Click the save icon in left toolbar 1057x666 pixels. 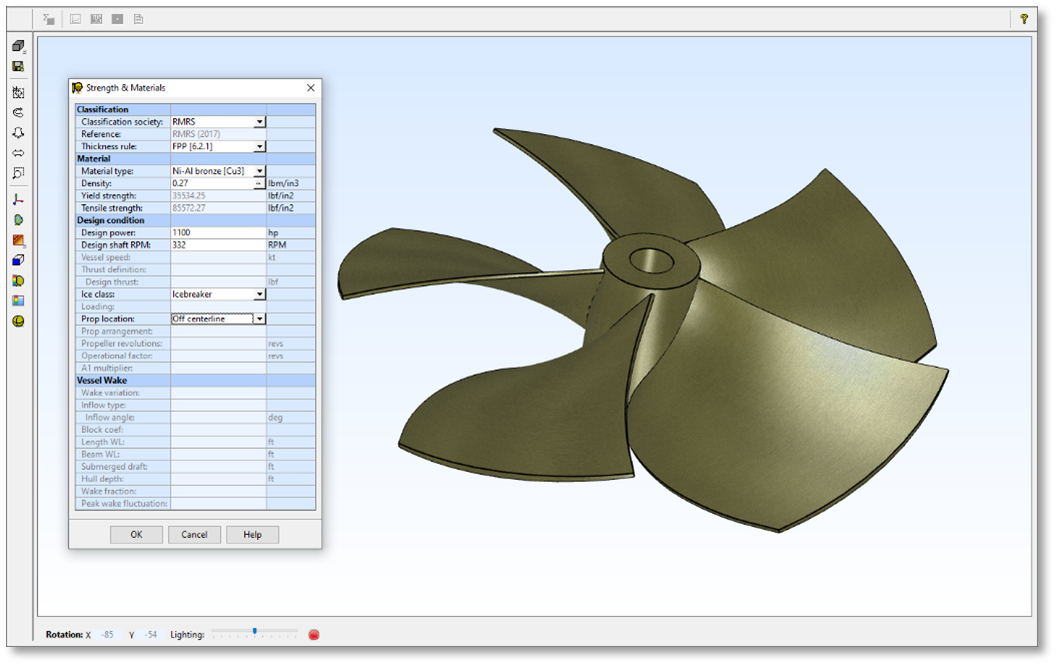coord(18,66)
